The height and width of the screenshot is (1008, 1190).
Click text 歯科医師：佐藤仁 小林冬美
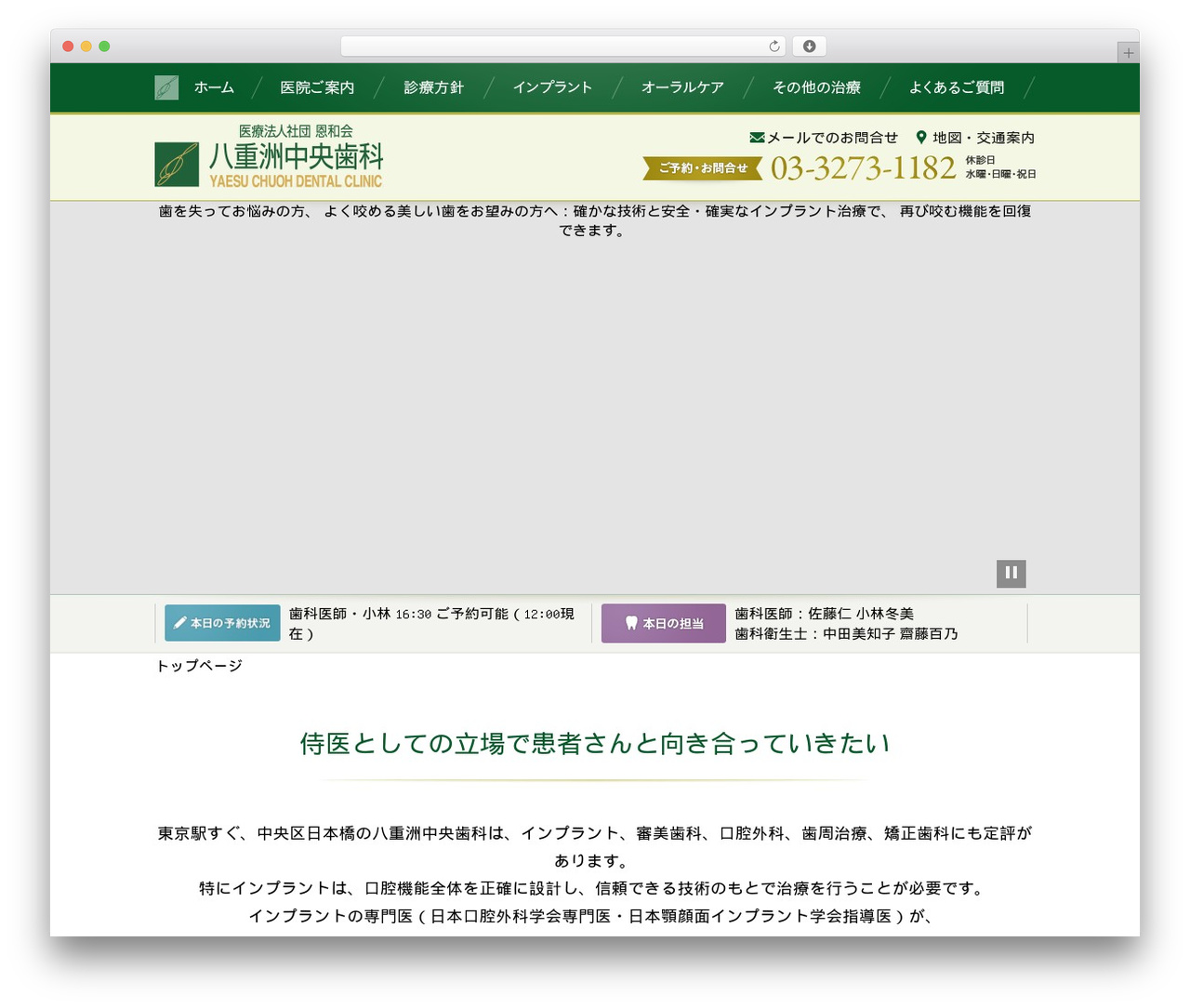[825, 614]
